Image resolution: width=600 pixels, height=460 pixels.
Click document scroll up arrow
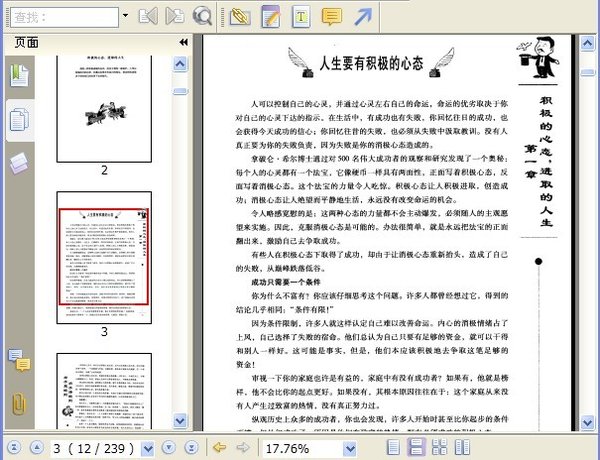coord(588,43)
